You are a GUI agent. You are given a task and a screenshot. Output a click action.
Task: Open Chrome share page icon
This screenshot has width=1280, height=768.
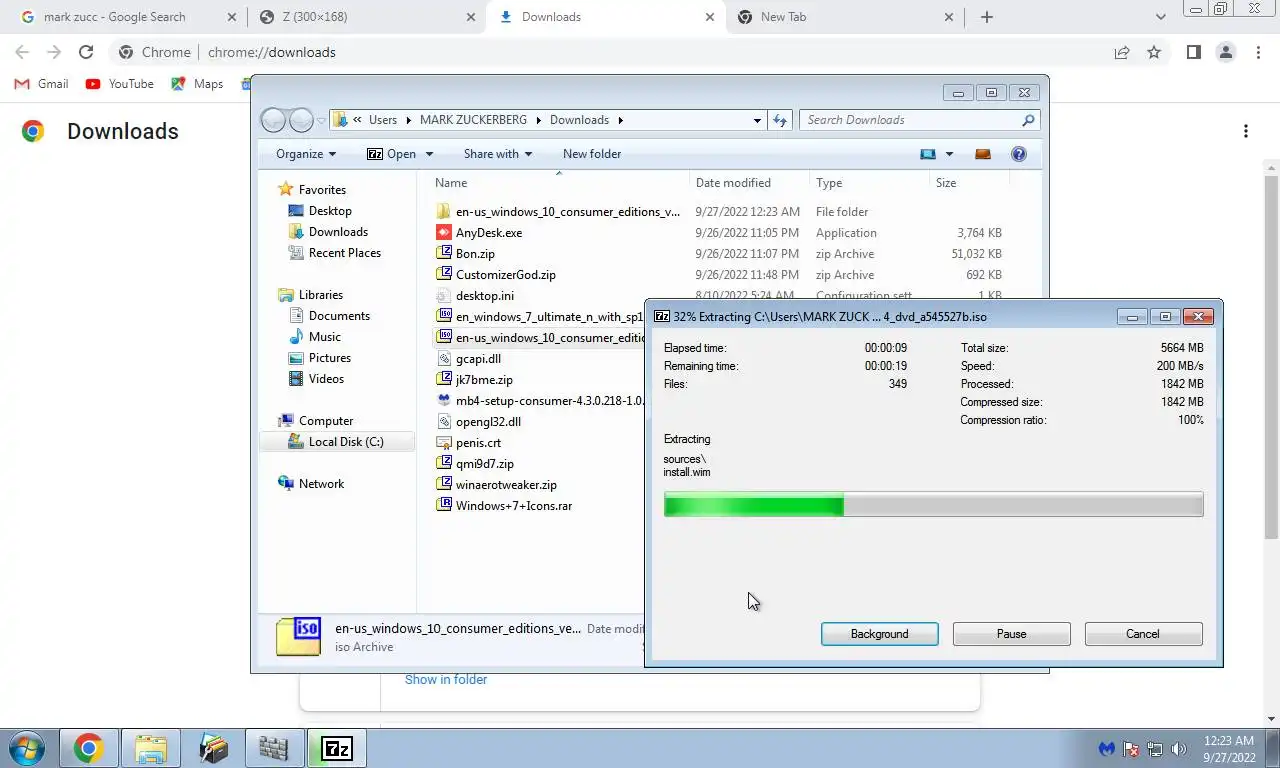click(x=1122, y=52)
